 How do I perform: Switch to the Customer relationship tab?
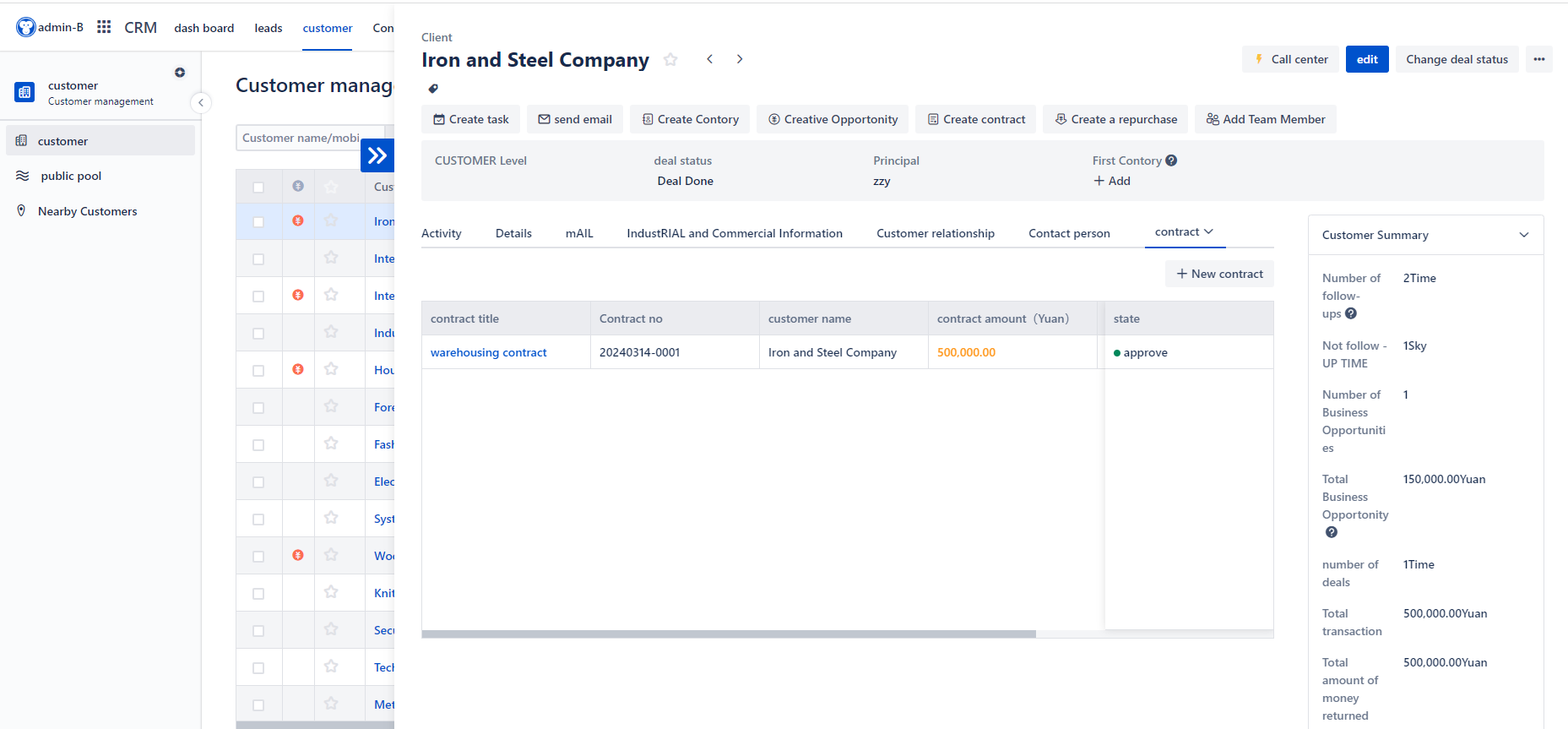tap(935, 233)
